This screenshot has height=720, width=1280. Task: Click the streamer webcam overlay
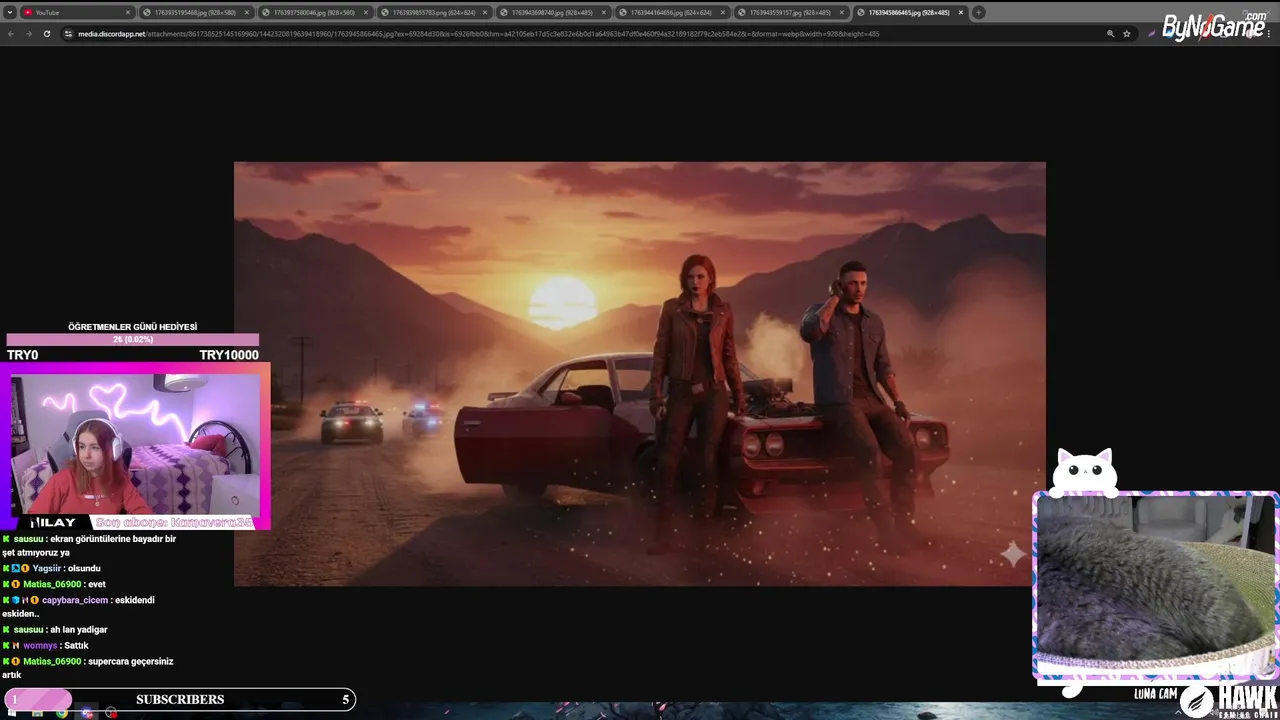click(x=135, y=444)
